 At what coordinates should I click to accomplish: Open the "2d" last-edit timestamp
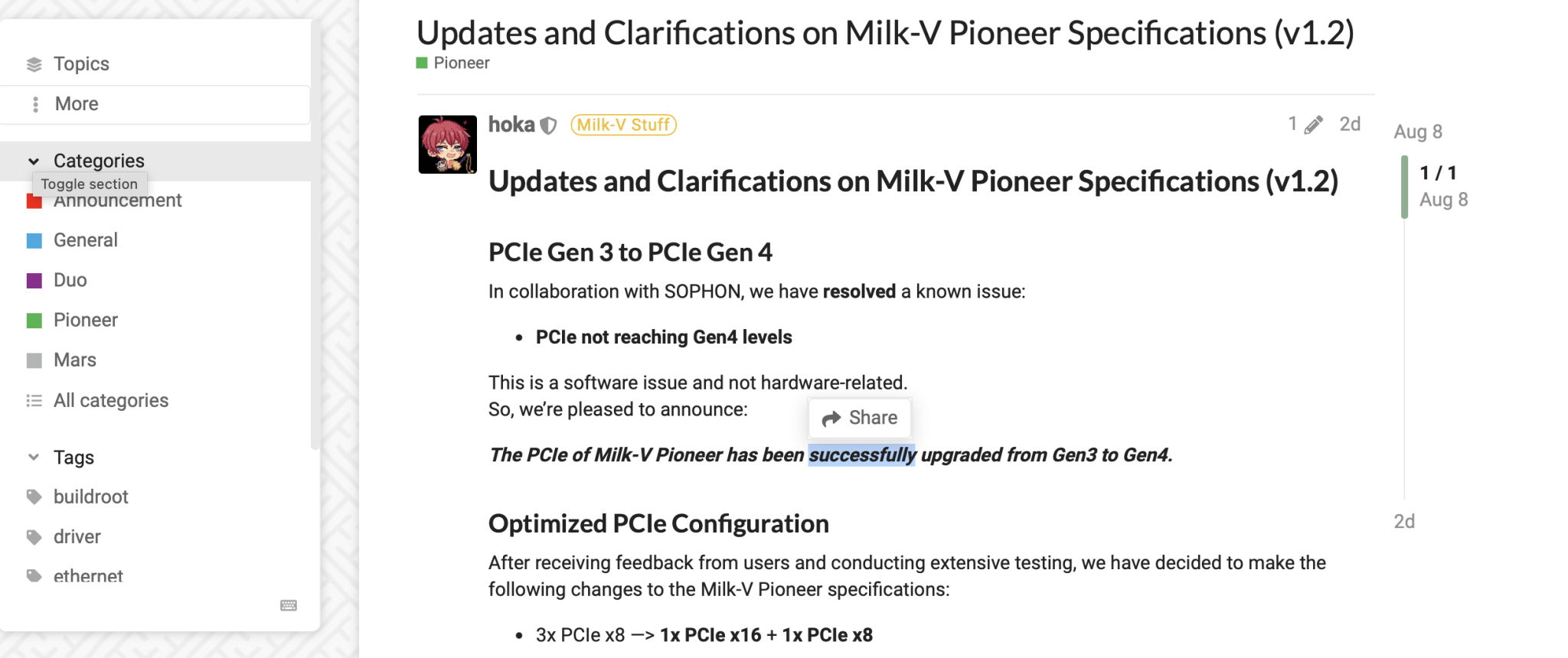pyautogui.click(x=1350, y=123)
